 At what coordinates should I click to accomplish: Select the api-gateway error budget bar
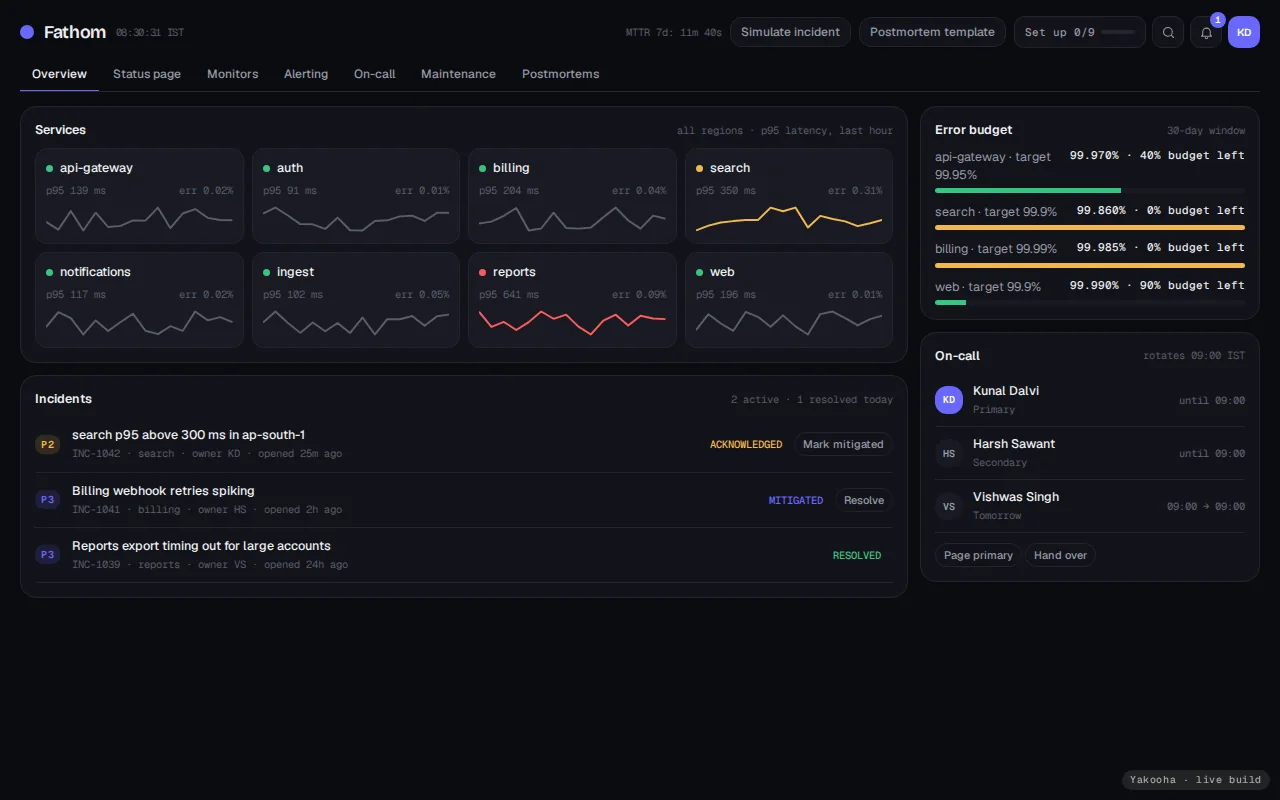[1090, 190]
